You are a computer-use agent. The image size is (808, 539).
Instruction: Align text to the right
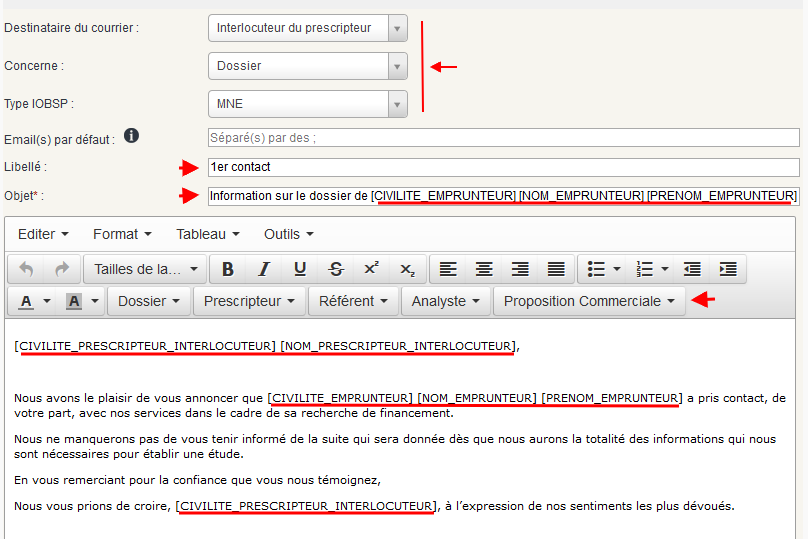pos(520,269)
